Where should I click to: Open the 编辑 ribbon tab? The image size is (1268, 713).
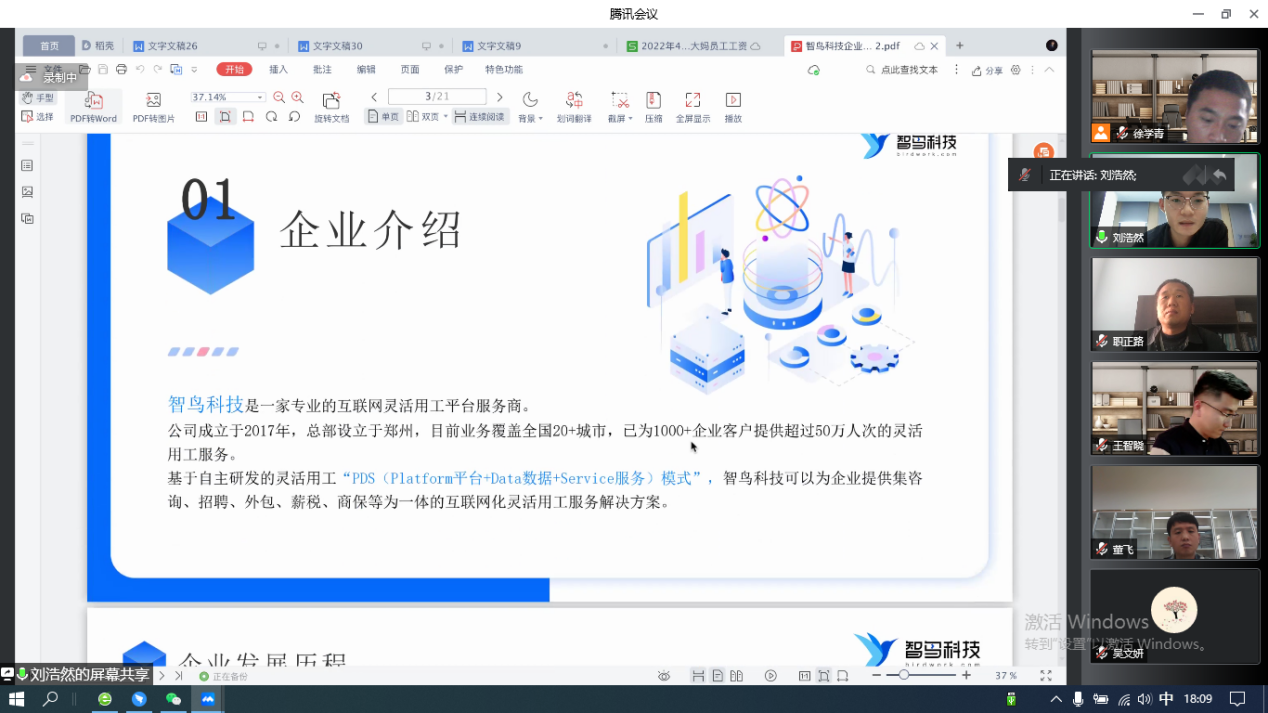coord(366,70)
